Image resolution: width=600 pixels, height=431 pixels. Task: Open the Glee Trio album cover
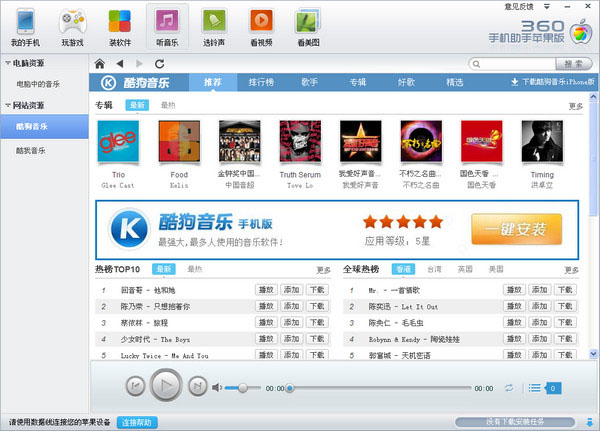118,141
